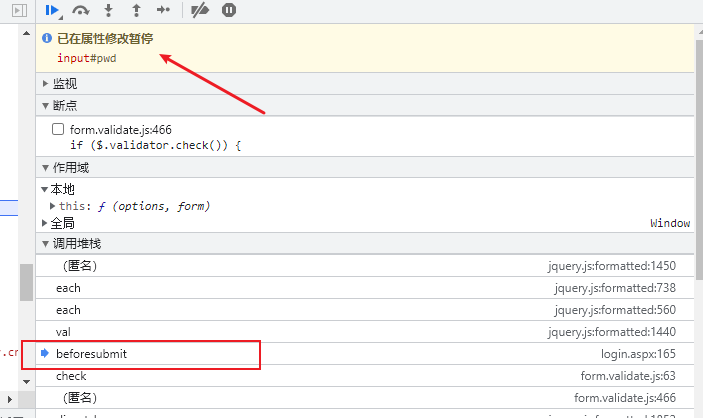The width and height of the screenshot is (703, 418).
Task: Collapse the 断点 (Breakpoints) section
Action: click(x=64, y=105)
